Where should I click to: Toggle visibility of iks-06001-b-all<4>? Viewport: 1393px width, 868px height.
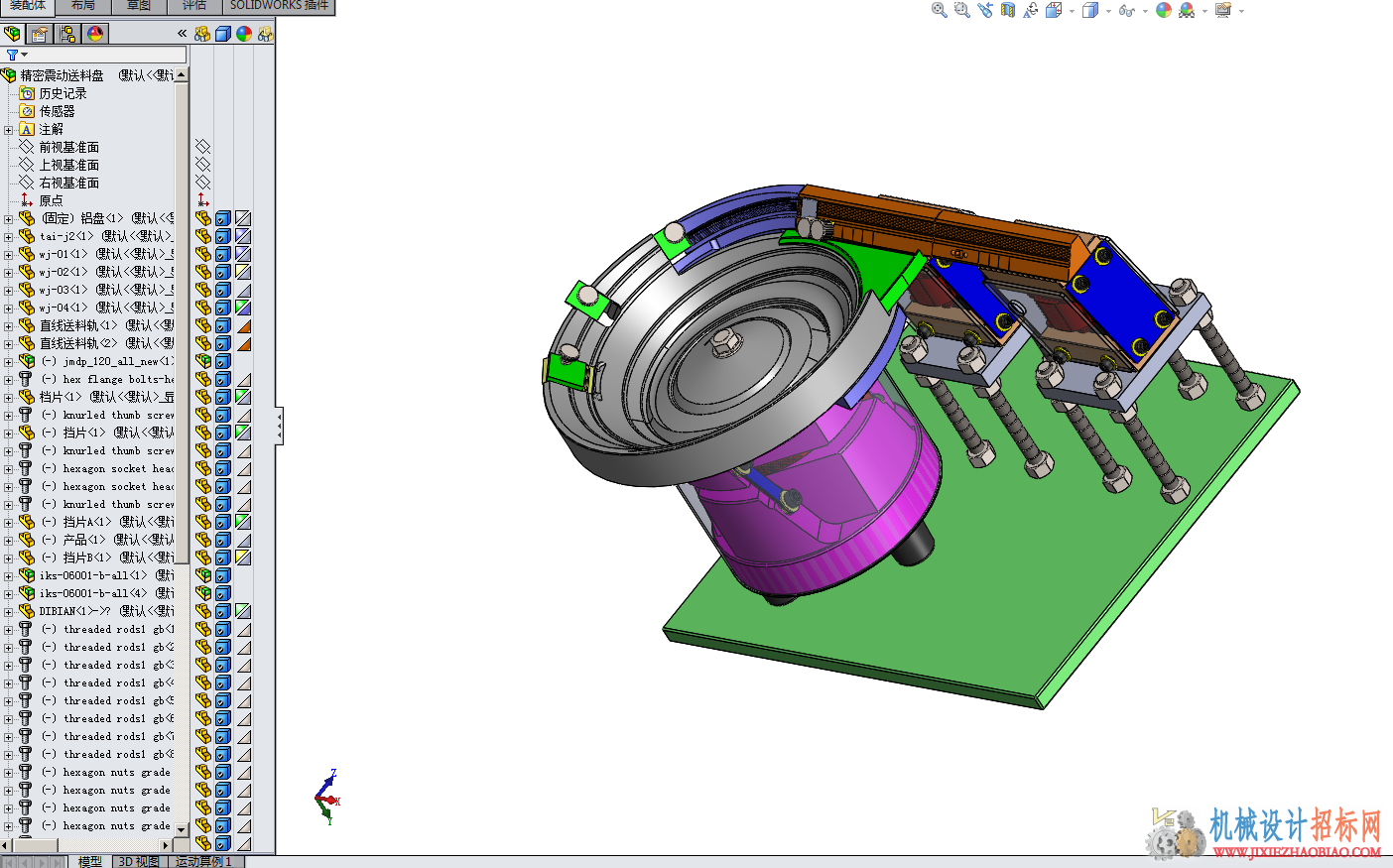tap(202, 593)
